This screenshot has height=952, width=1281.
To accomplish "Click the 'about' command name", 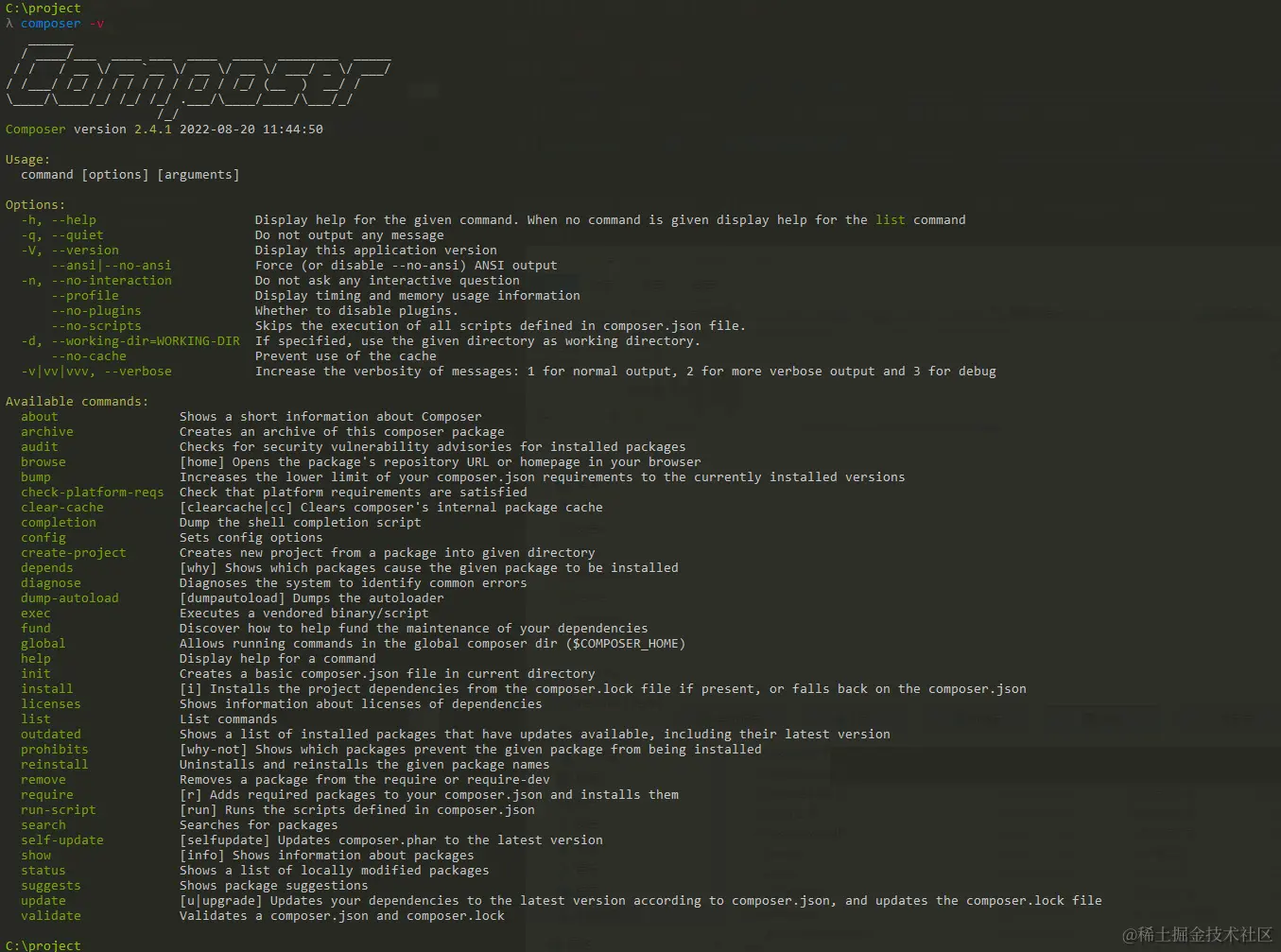I will pos(40,417).
